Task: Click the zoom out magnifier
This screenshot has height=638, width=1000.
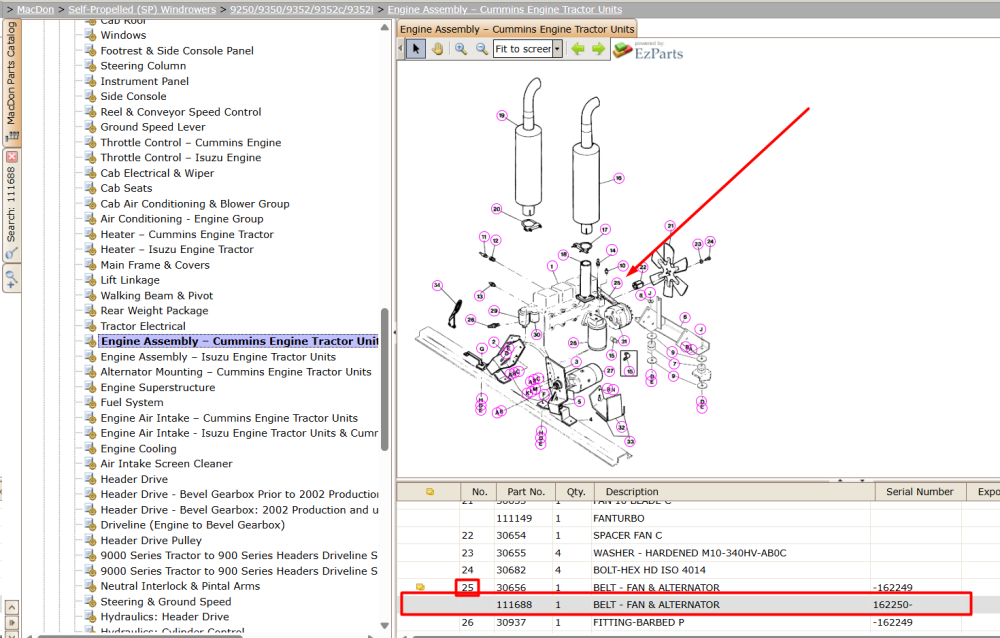Action: click(482, 49)
